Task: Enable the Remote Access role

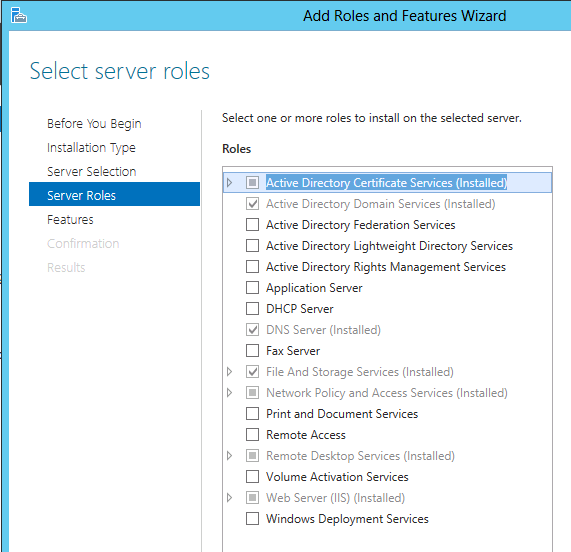Action: (252, 434)
